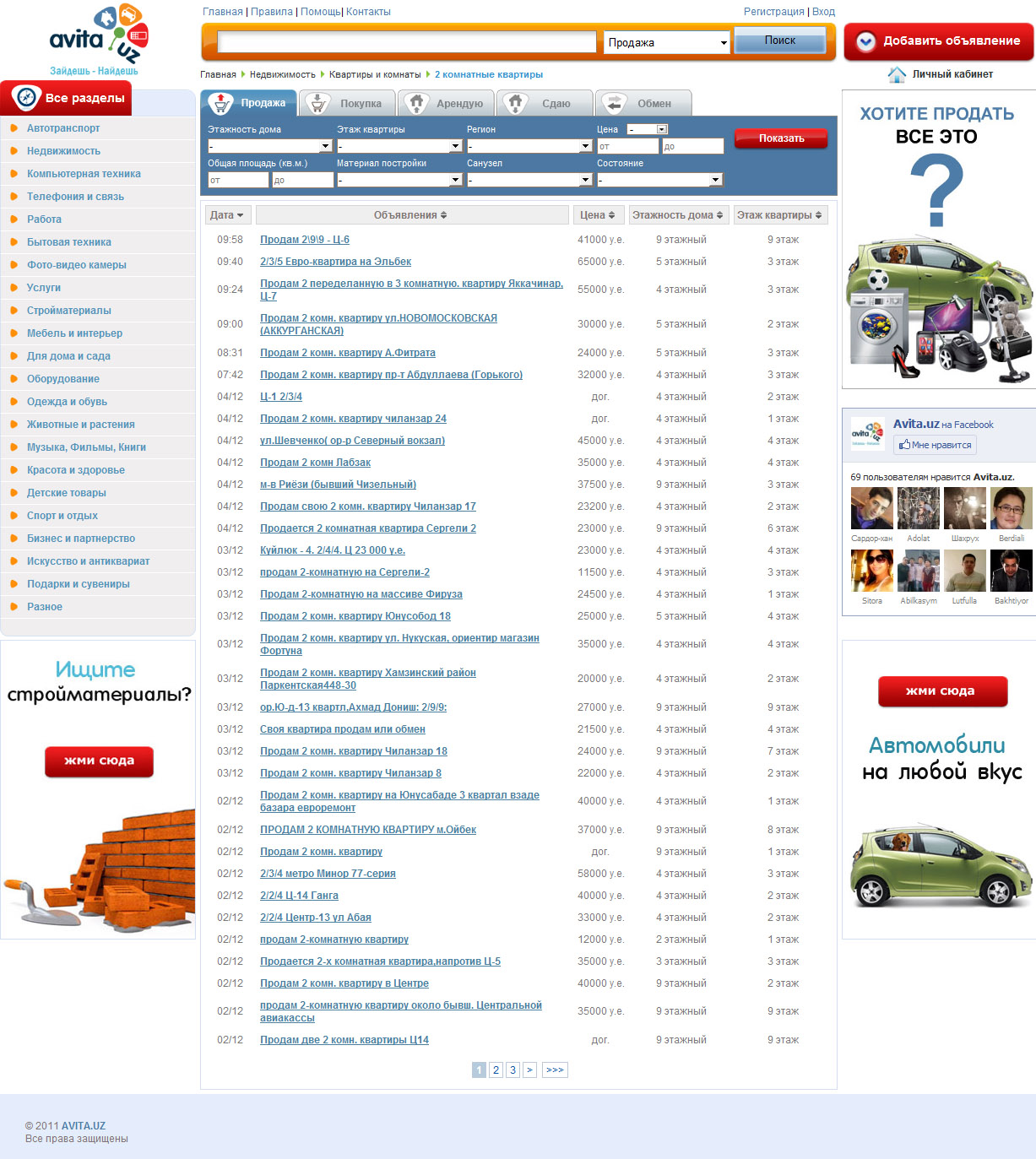
Task: Click the Avita.uz Facebook page logo
Action: 868,433
